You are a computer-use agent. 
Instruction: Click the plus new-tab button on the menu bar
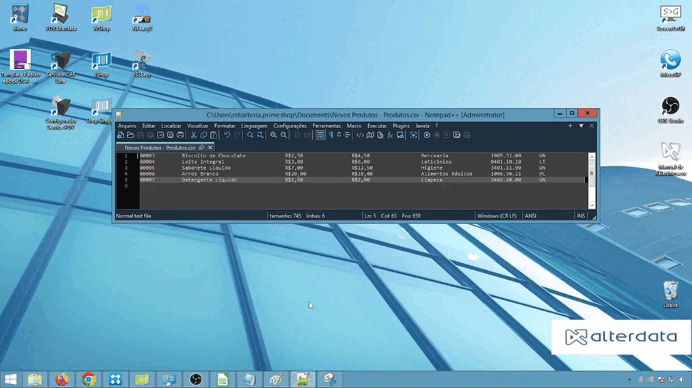570,126
